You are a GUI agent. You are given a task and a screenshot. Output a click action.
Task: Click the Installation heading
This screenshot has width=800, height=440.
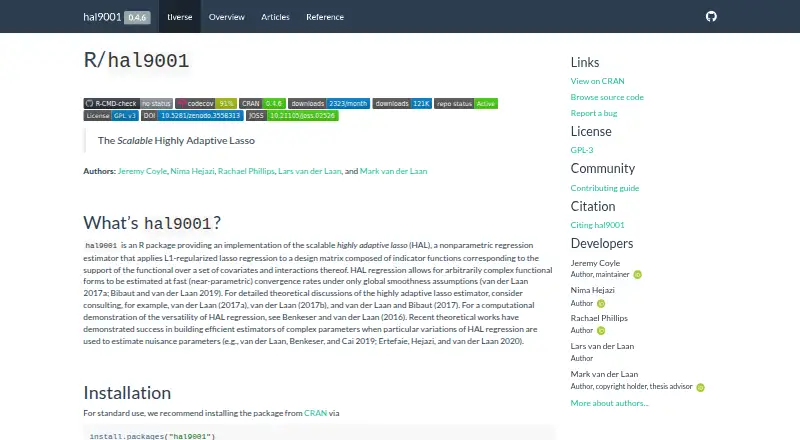point(127,393)
